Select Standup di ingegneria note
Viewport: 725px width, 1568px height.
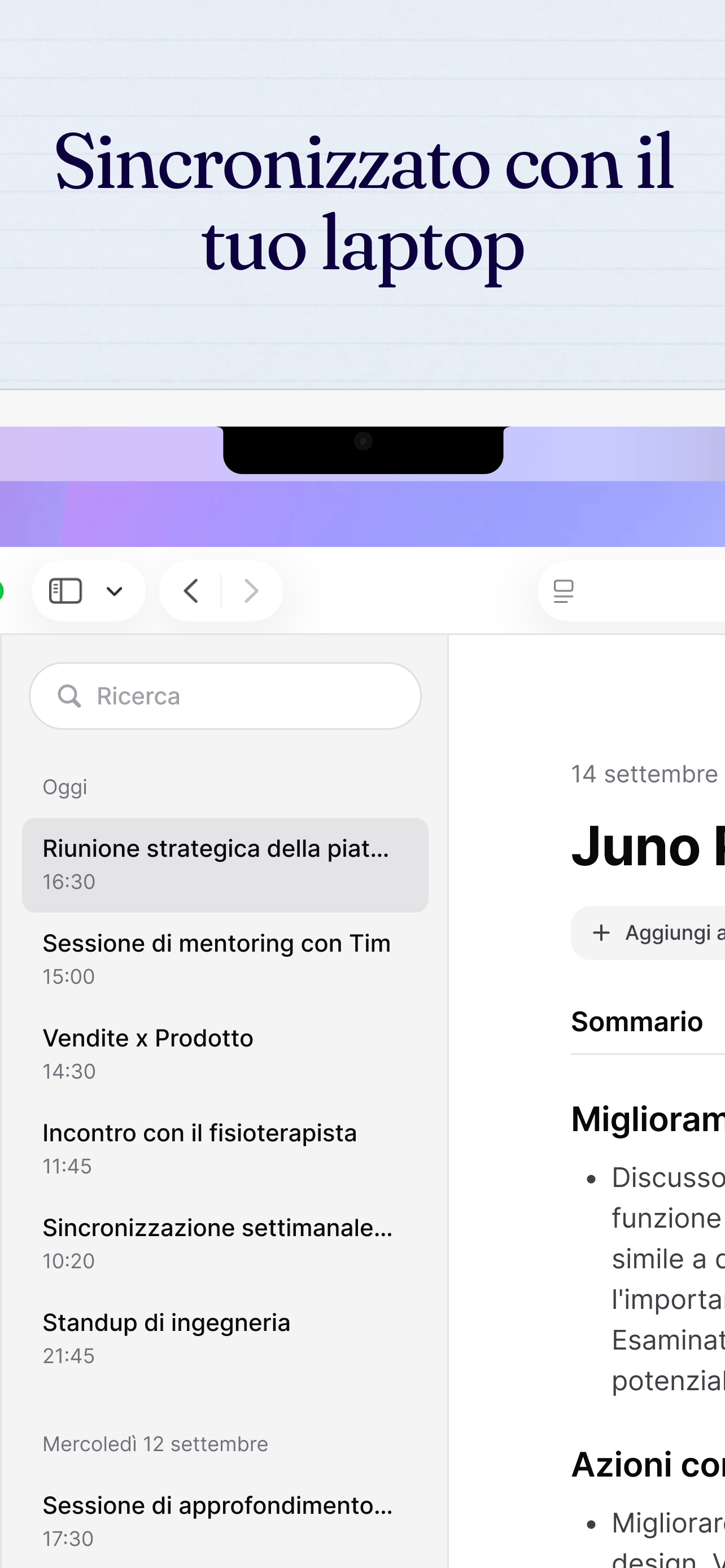click(x=225, y=1339)
